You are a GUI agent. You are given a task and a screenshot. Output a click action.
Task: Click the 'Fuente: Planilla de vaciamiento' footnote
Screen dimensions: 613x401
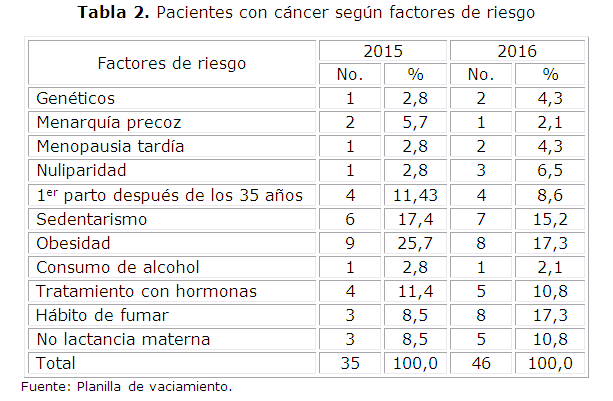pyautogui.click(x=125, y=386)
